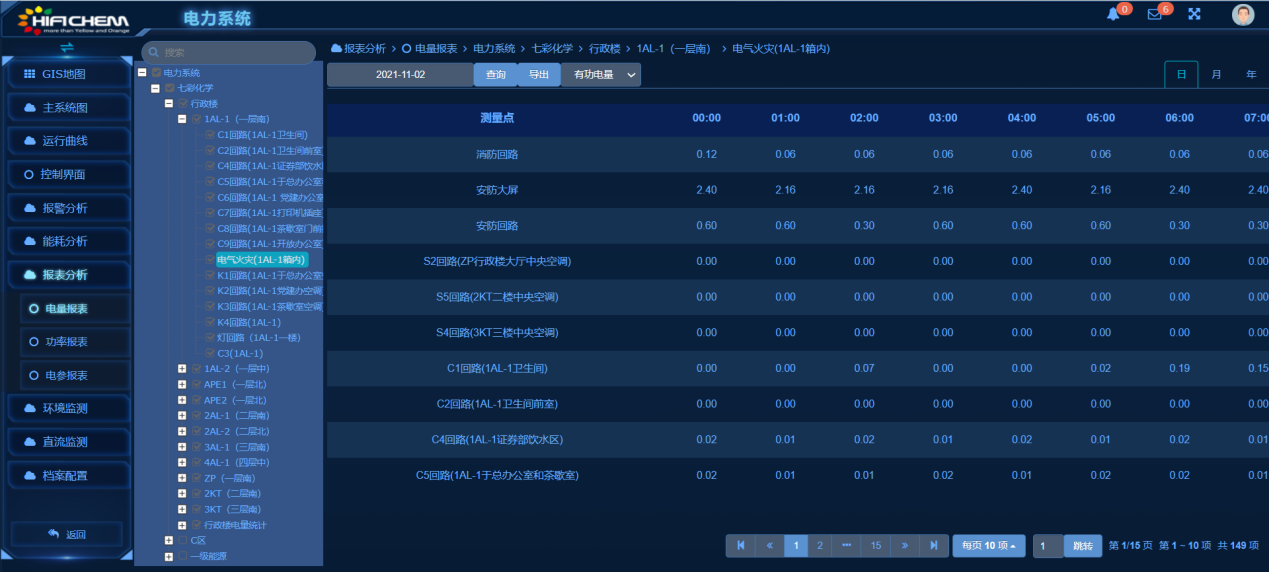This screenshot has height=572, width=1269.
Task: Switch to the 月 (month) tab
Action: tap(1216, 75)
